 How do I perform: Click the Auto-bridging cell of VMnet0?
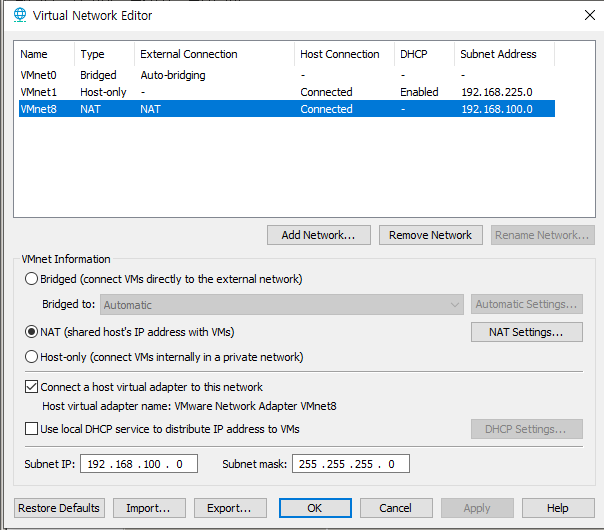click(173, 75)
